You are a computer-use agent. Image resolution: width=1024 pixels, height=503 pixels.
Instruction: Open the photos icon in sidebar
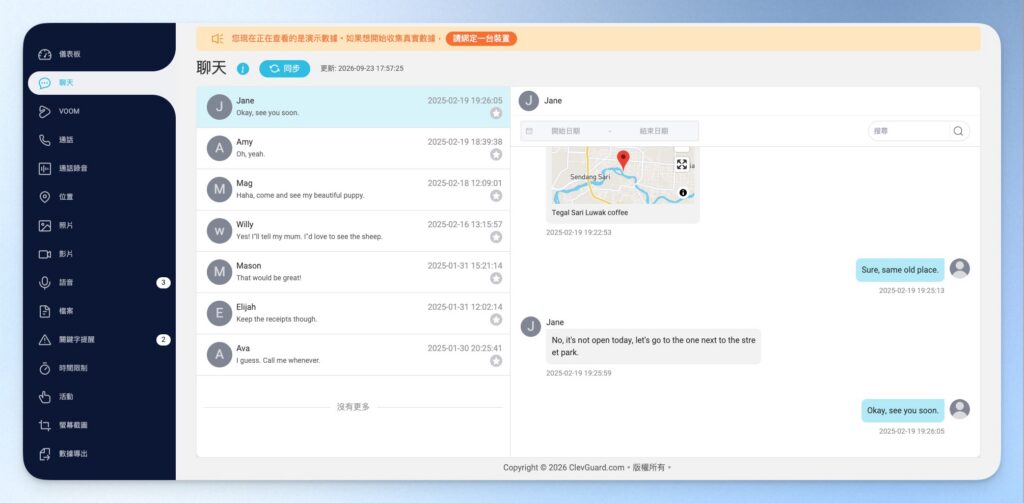(44, 225)
